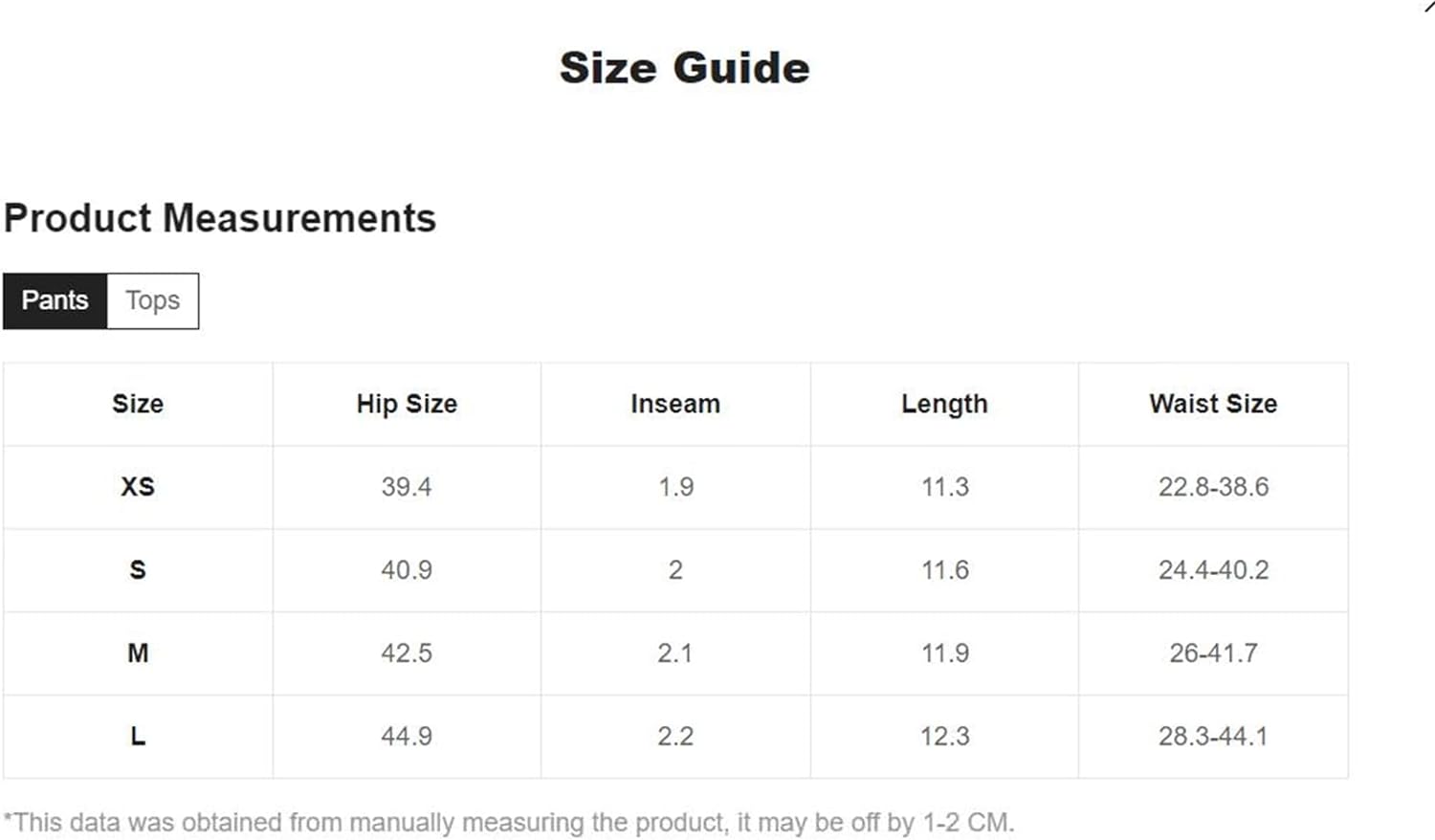
Task: Click the Size Guide heading
Action: point(685,68)
